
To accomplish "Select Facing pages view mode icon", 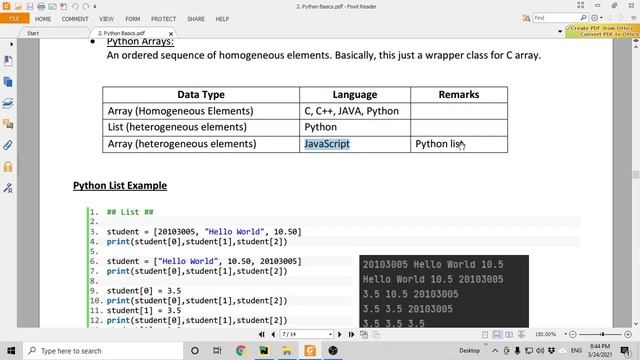I will click(x=509, y=335).
